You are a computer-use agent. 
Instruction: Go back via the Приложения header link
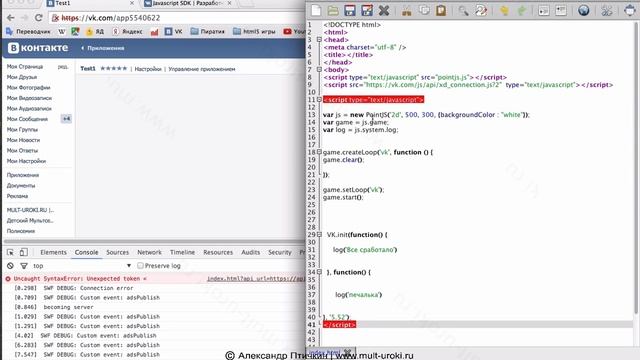(103, 48)
